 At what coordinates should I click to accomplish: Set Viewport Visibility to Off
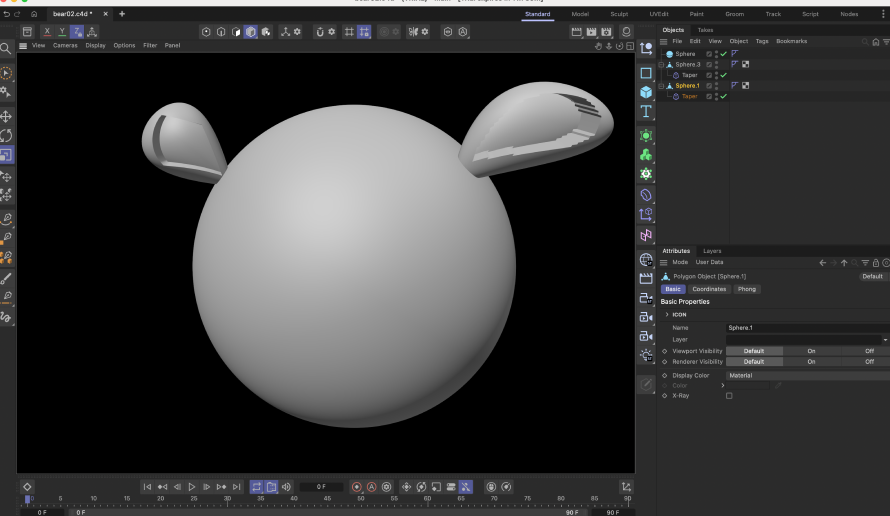click(868, 351)
